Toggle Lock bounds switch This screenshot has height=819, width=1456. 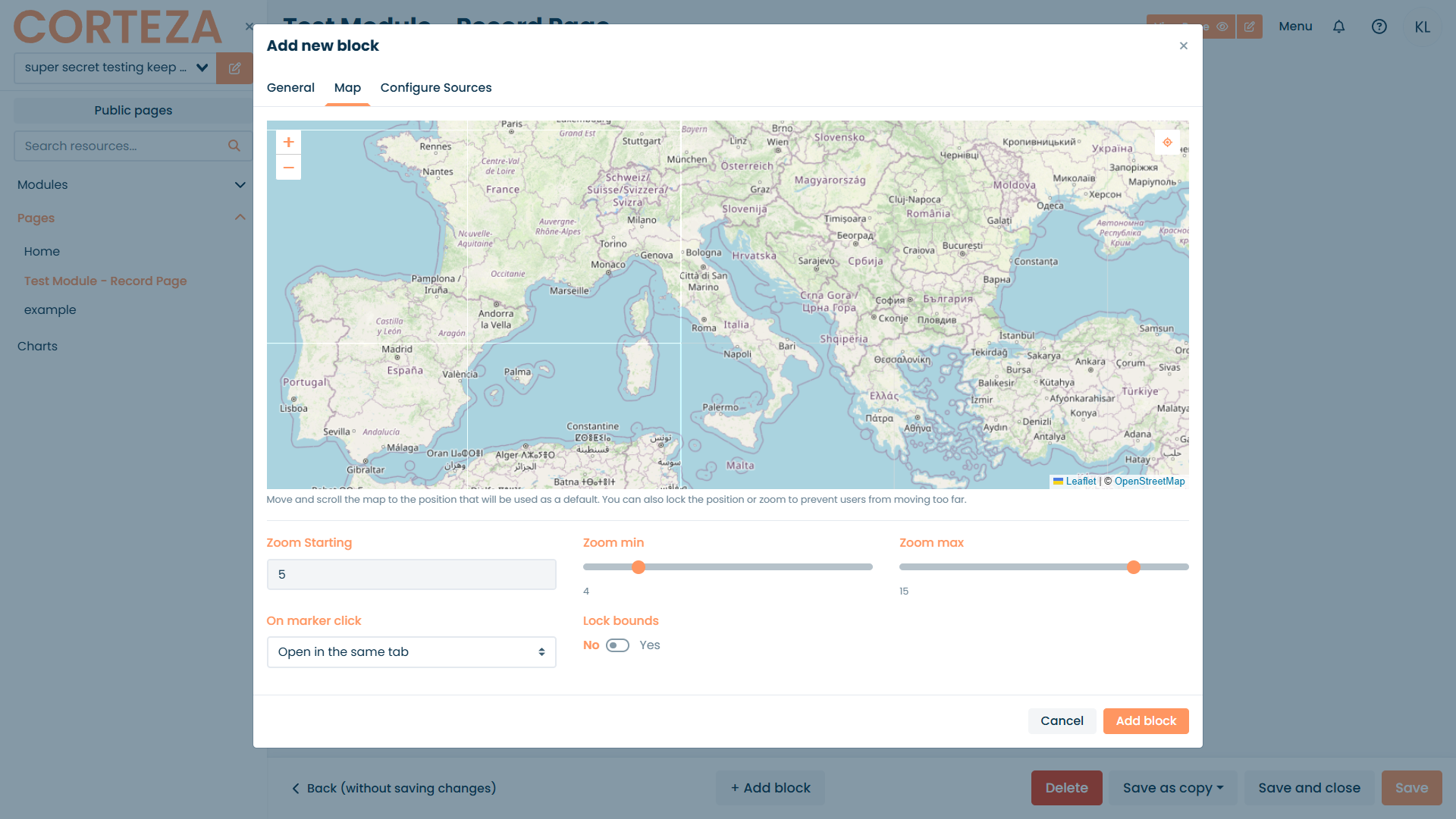coord(617,645)
